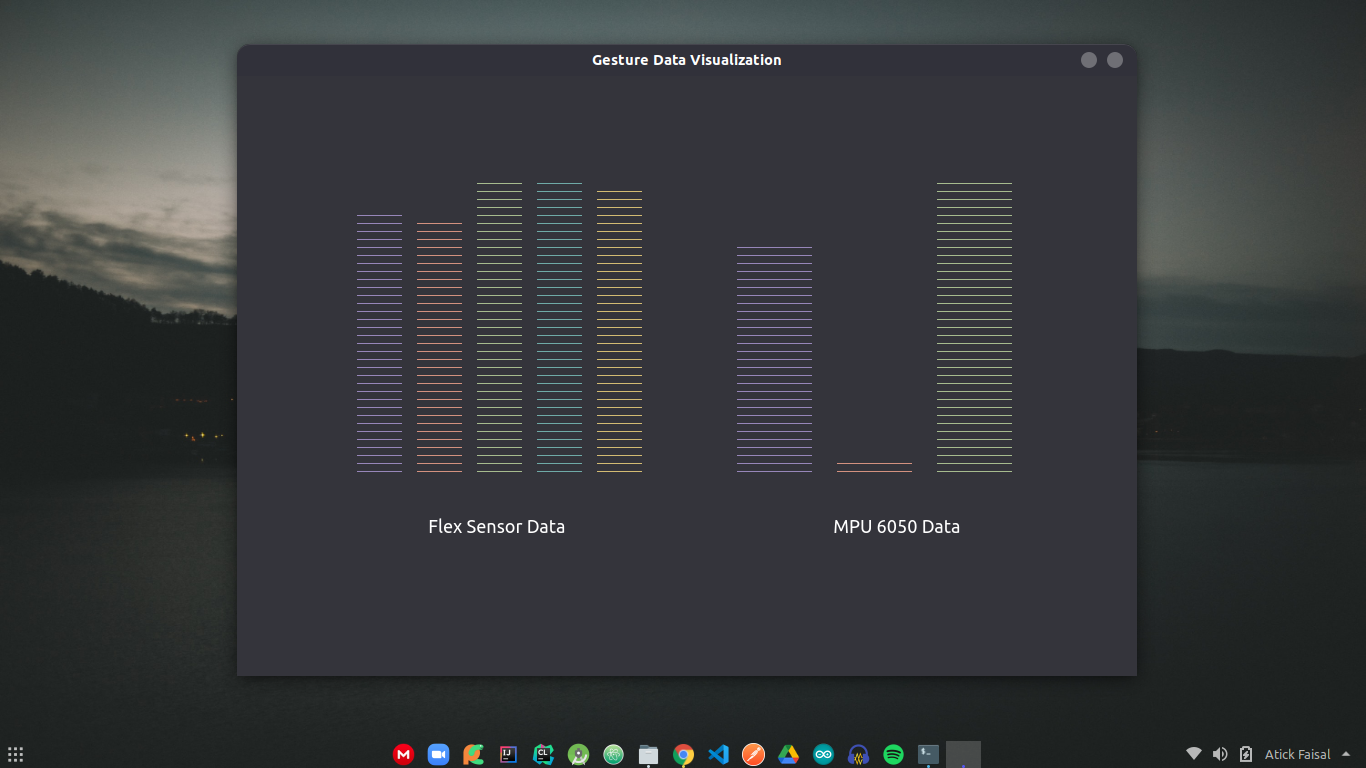Launch Postman from the dock

coord(753,755)
